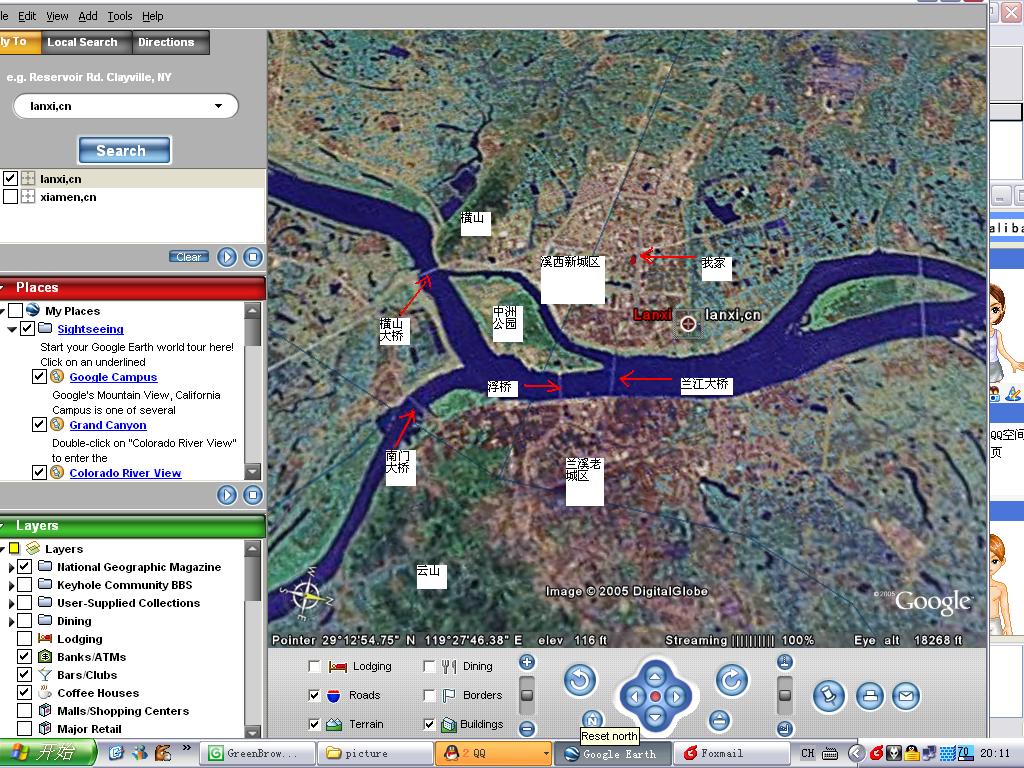The image size is (1024, 768).
Task: Pan the map down with arrow
Action: (655, 718)
